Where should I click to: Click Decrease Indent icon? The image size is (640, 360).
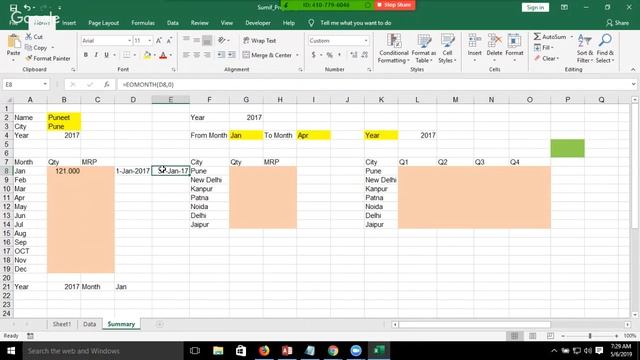[221, 55]
